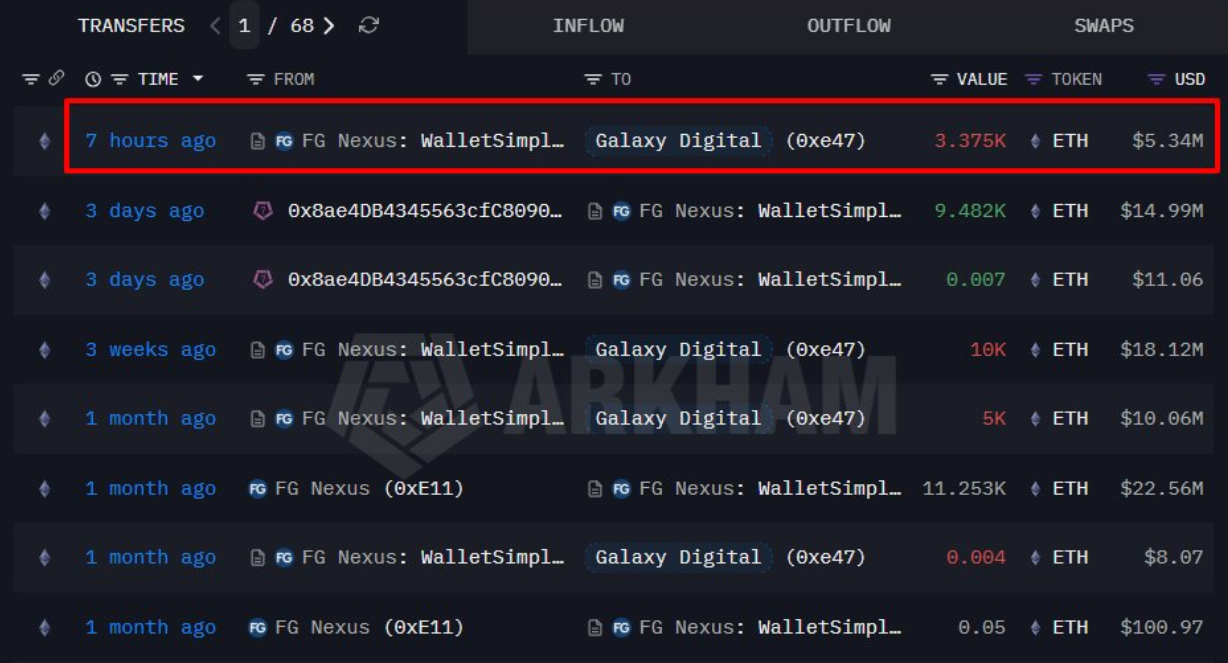Go to the previous transfers page
The width and height of the screenshot is (1228, 663).
tap(215, 26)
